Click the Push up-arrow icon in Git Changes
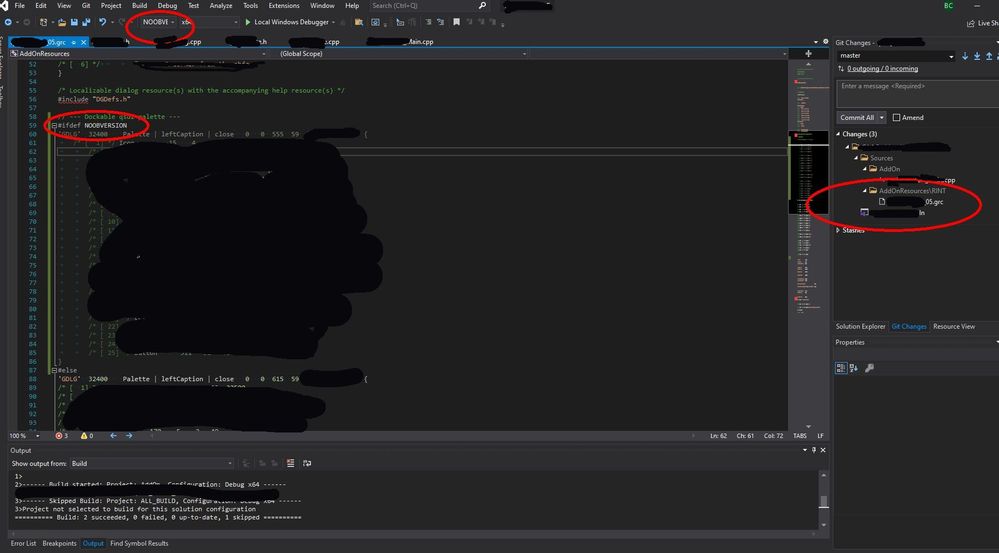 pos(989,56)
